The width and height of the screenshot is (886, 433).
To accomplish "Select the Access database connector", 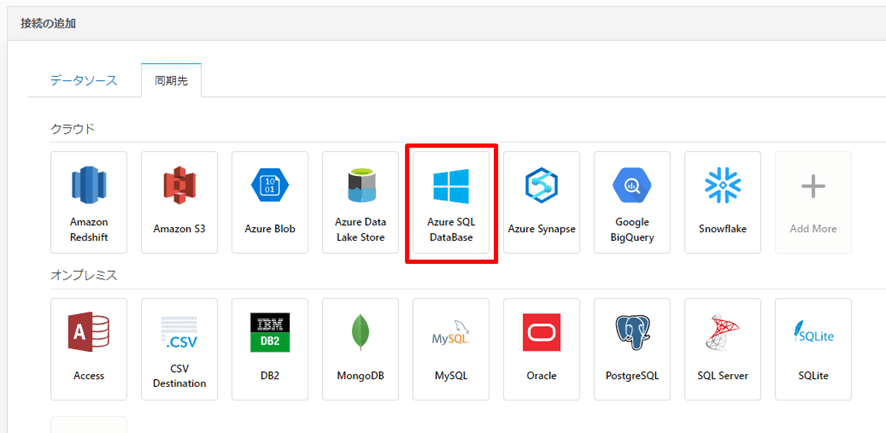I will [x=89, y=348].
